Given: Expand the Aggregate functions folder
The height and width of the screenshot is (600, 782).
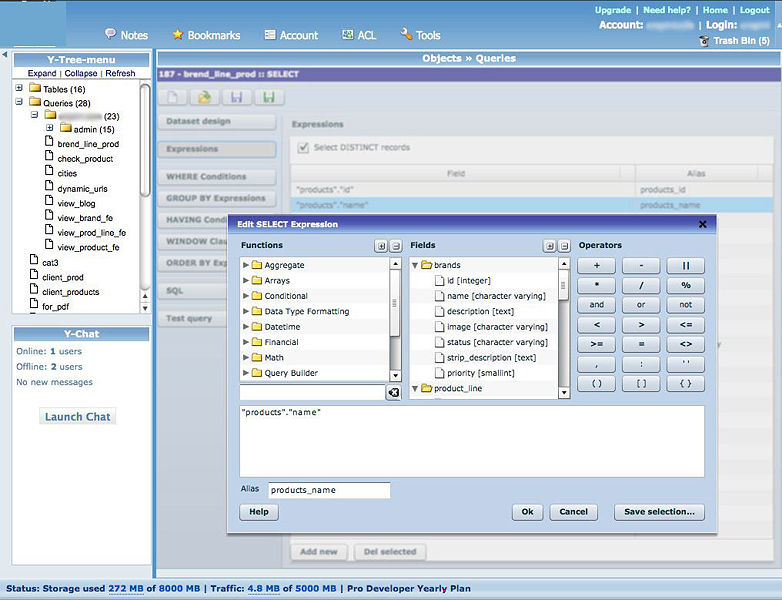Looking at the screenshot, I should [246, 265].
